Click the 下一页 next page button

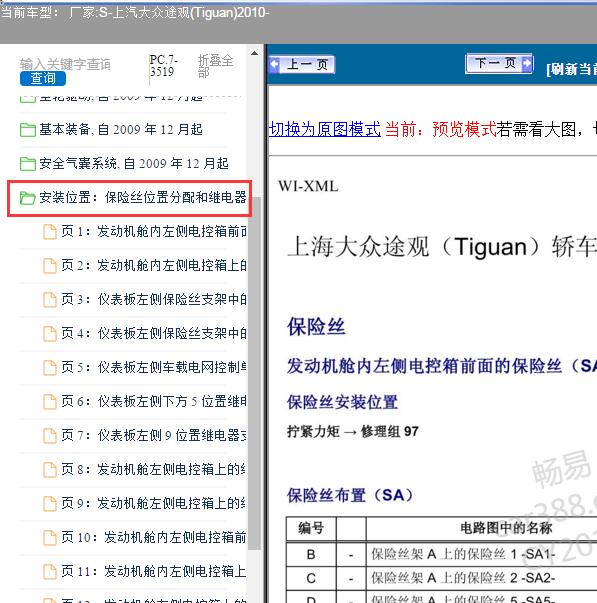tap(499, 63)
